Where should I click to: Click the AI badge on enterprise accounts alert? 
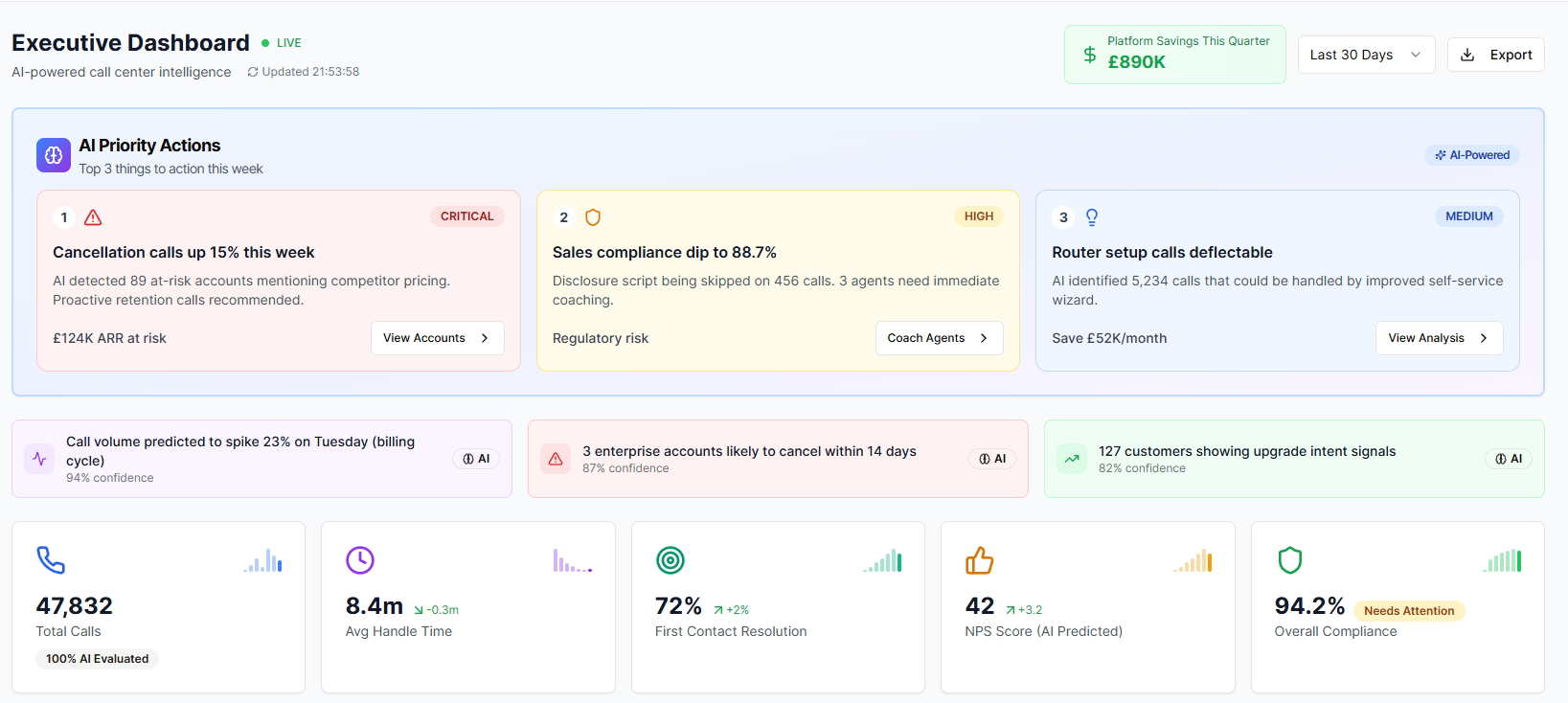tap(992, 459)
